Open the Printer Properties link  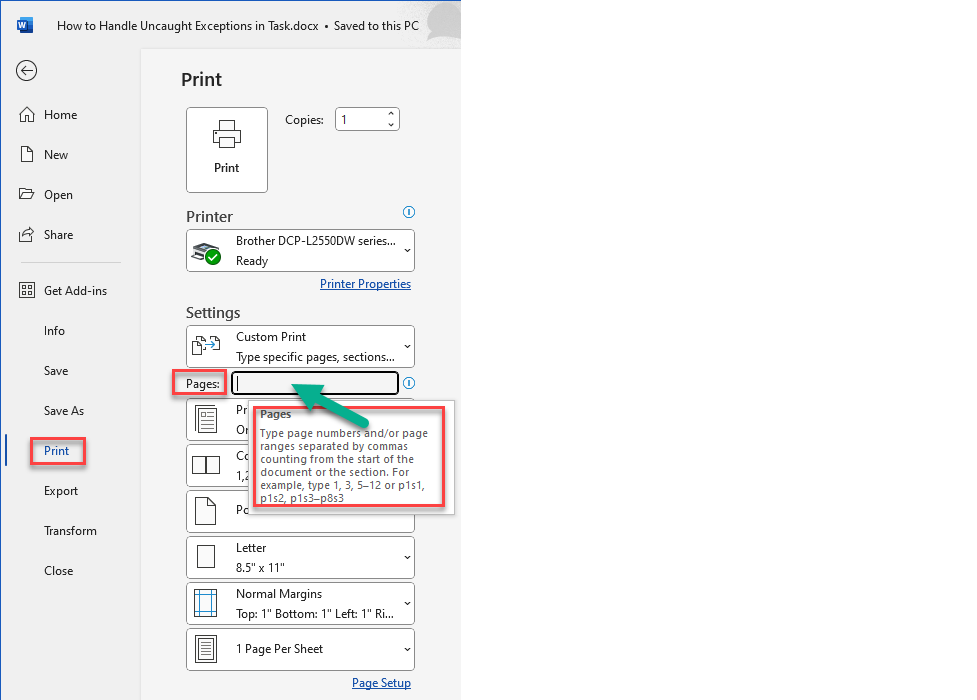pos(365,284)
